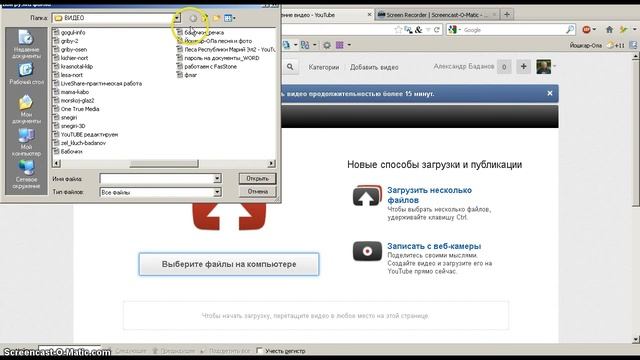The width and height of the screenshot is (640, 360).
Task: Click horizontal scrollbar thumb in file list
Action: [x=164, y=164]
